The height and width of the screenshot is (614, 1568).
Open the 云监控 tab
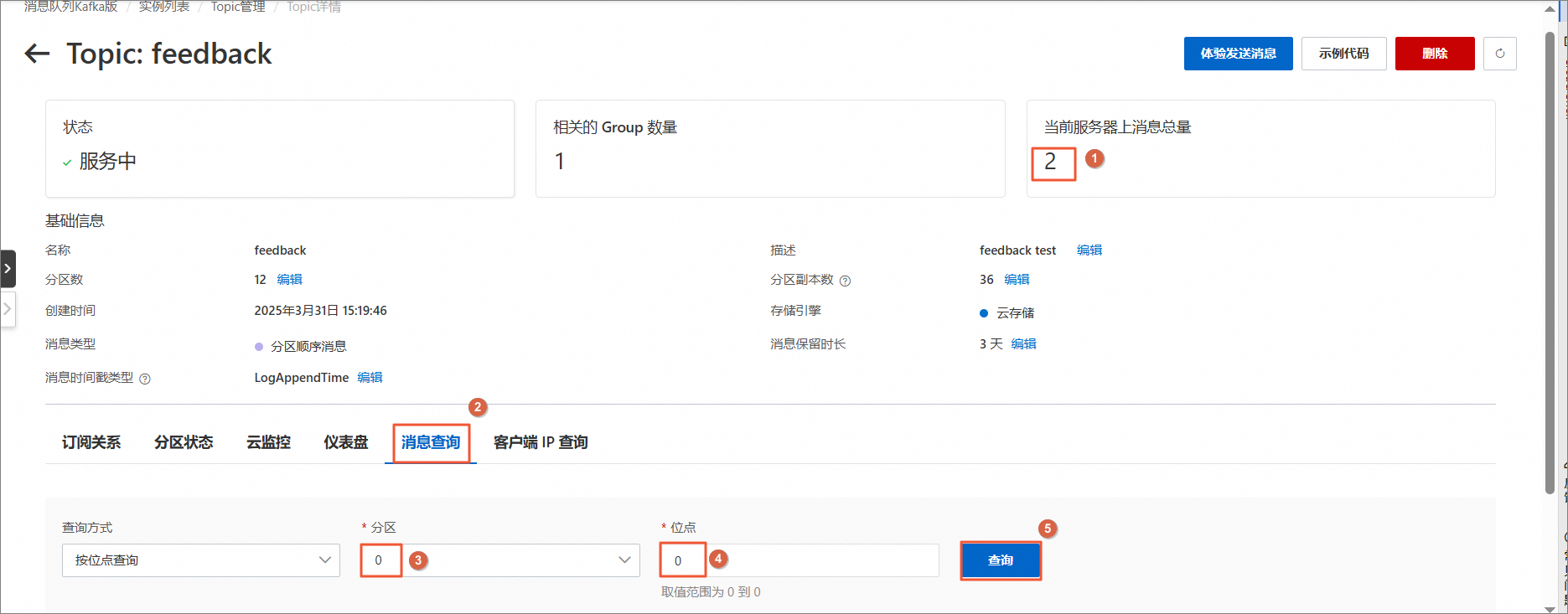[268, 442]
